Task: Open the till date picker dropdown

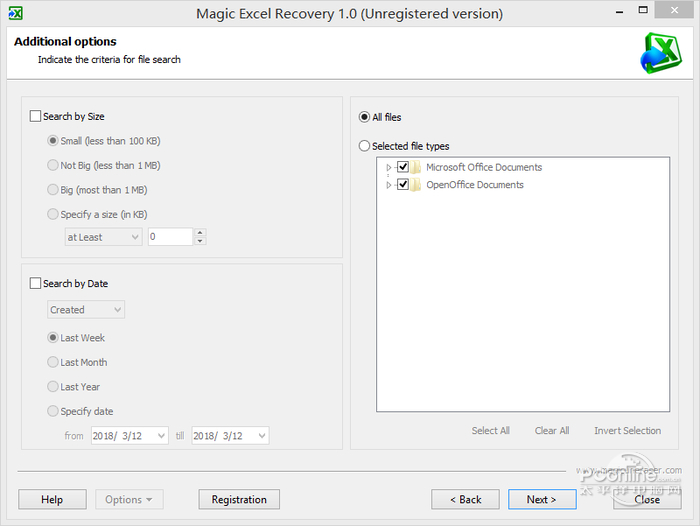Action: [x=262, y=435]
